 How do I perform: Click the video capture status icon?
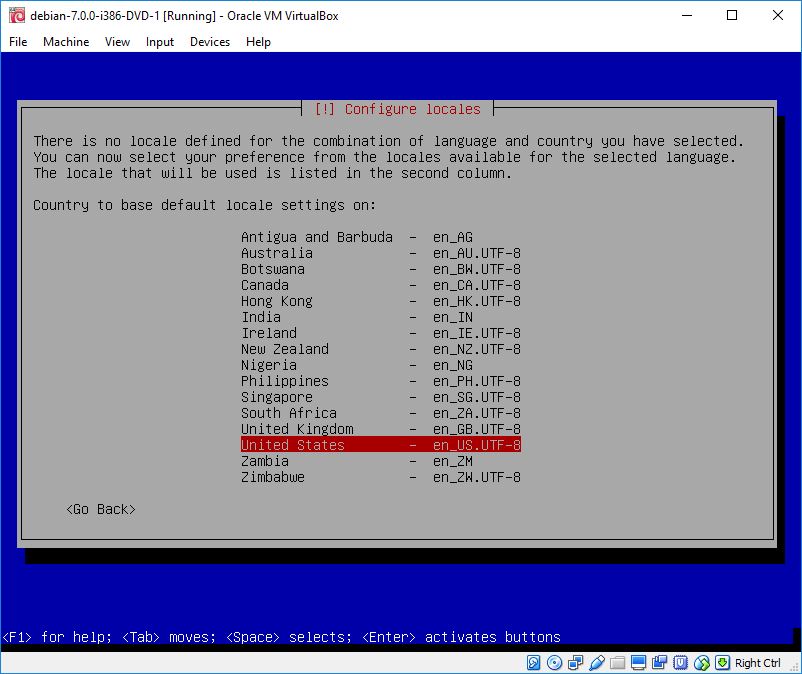coord(659,663)
